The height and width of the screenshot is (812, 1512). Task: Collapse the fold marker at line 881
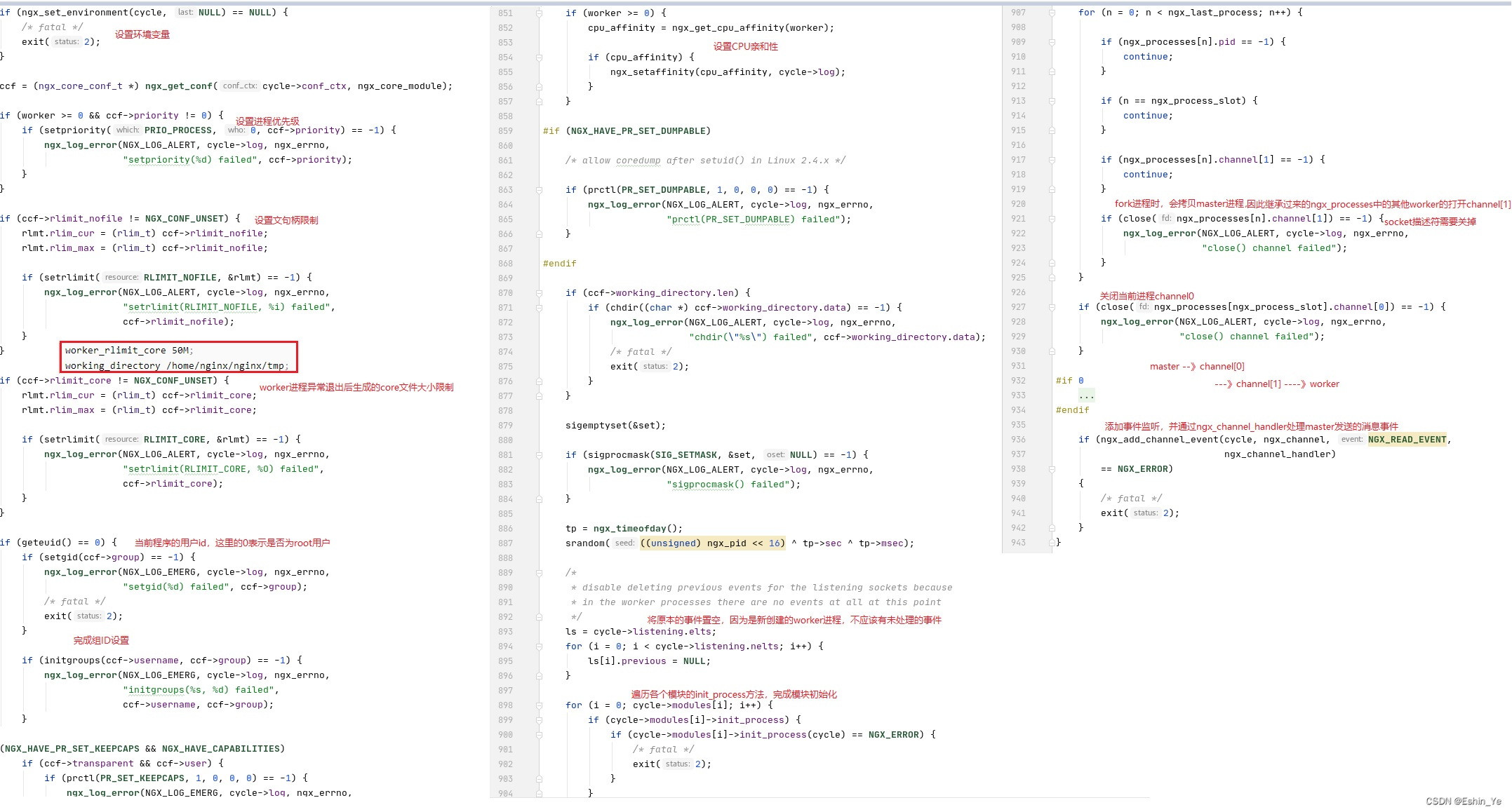click(x=539, y=455)
